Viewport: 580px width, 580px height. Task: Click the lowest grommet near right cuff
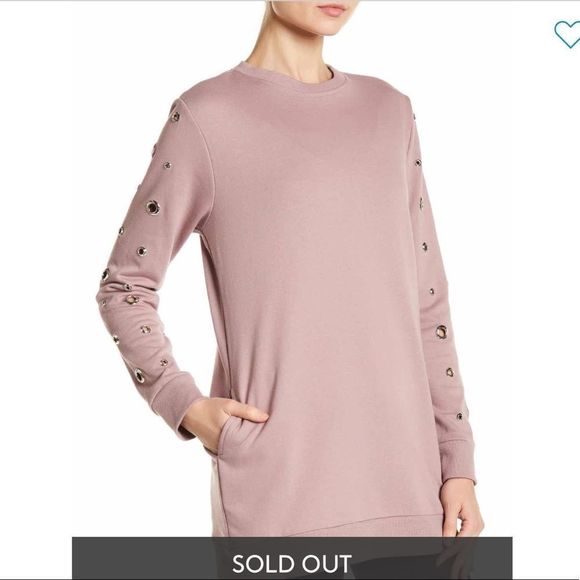point(459,416)
